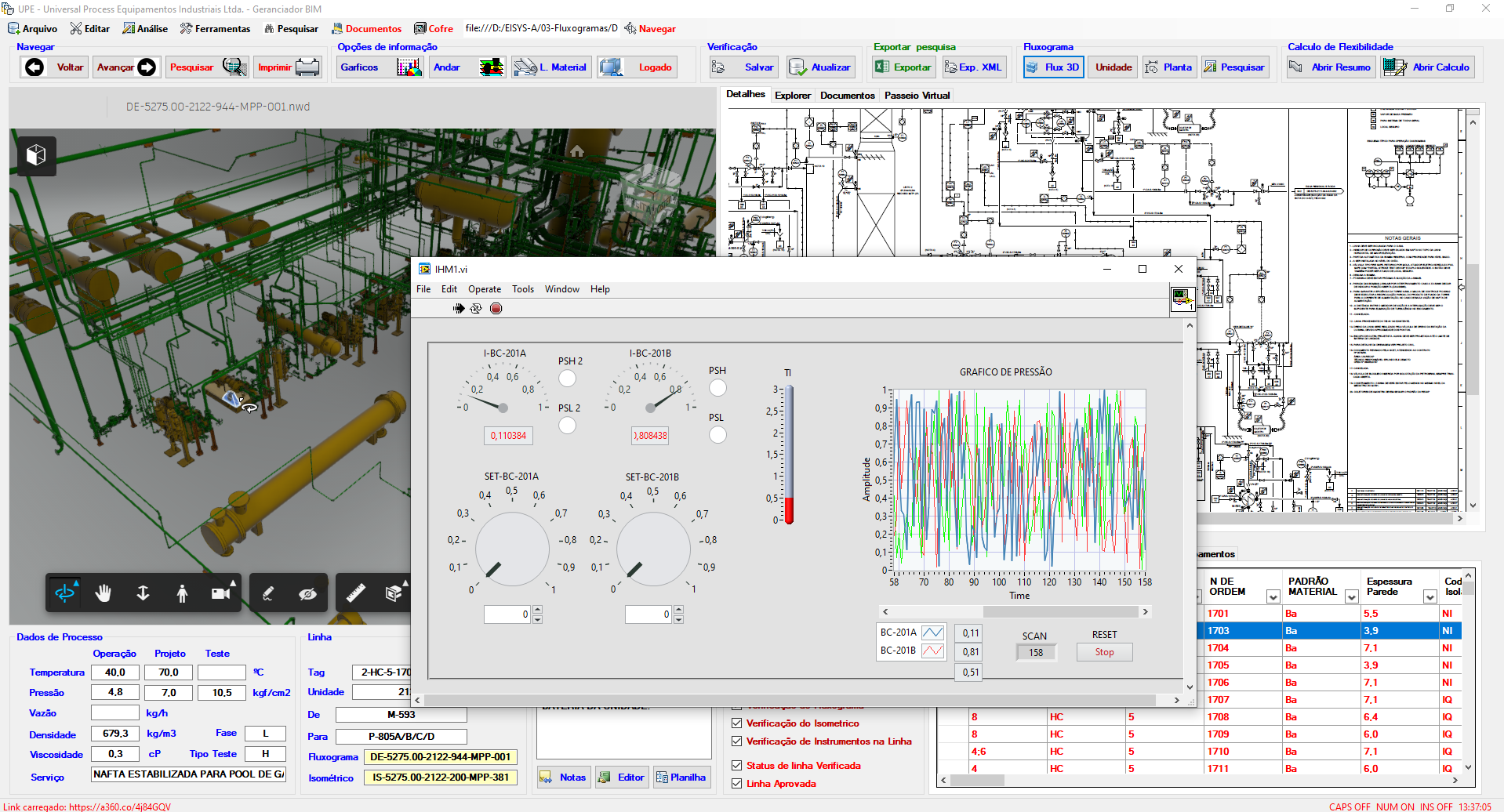Viewport: 1504px width, 812px height.
Task: Click the view cube home icon
Action: 577,150
